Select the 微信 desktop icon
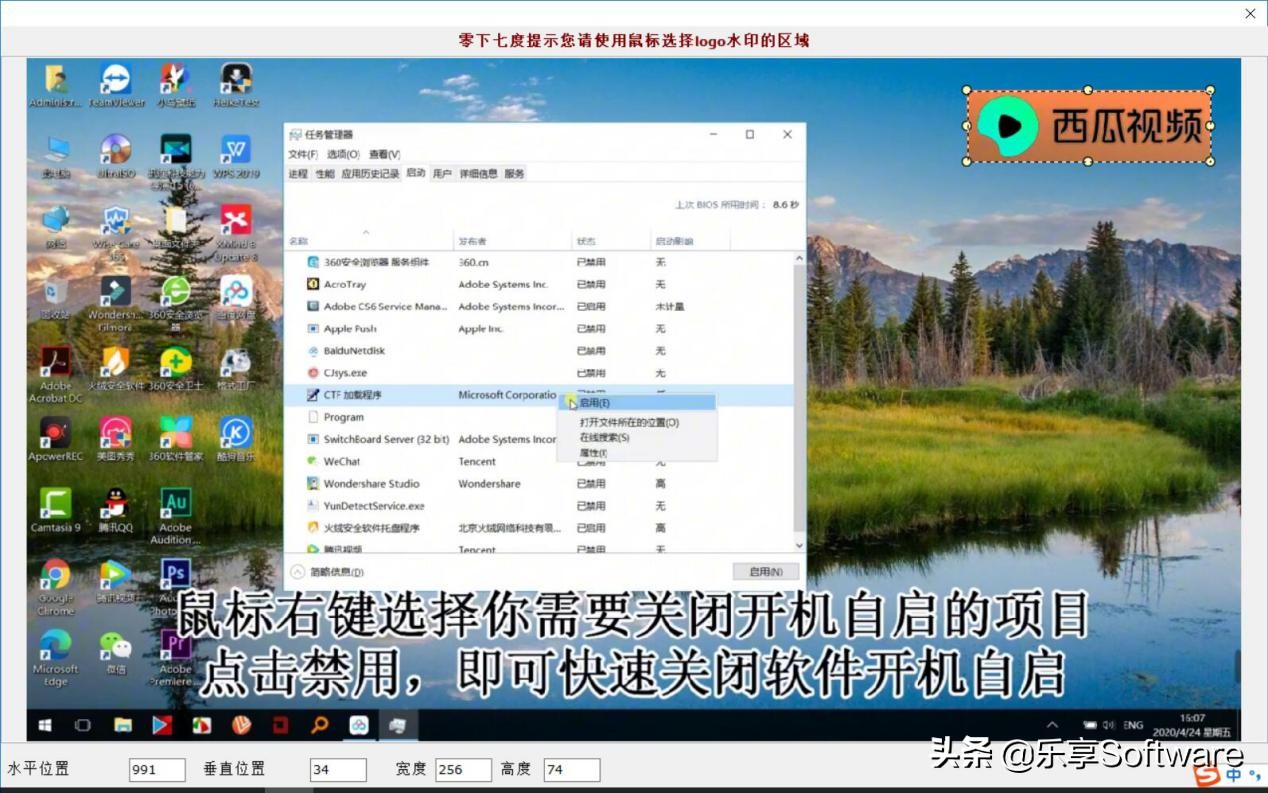 pos(115,653)
